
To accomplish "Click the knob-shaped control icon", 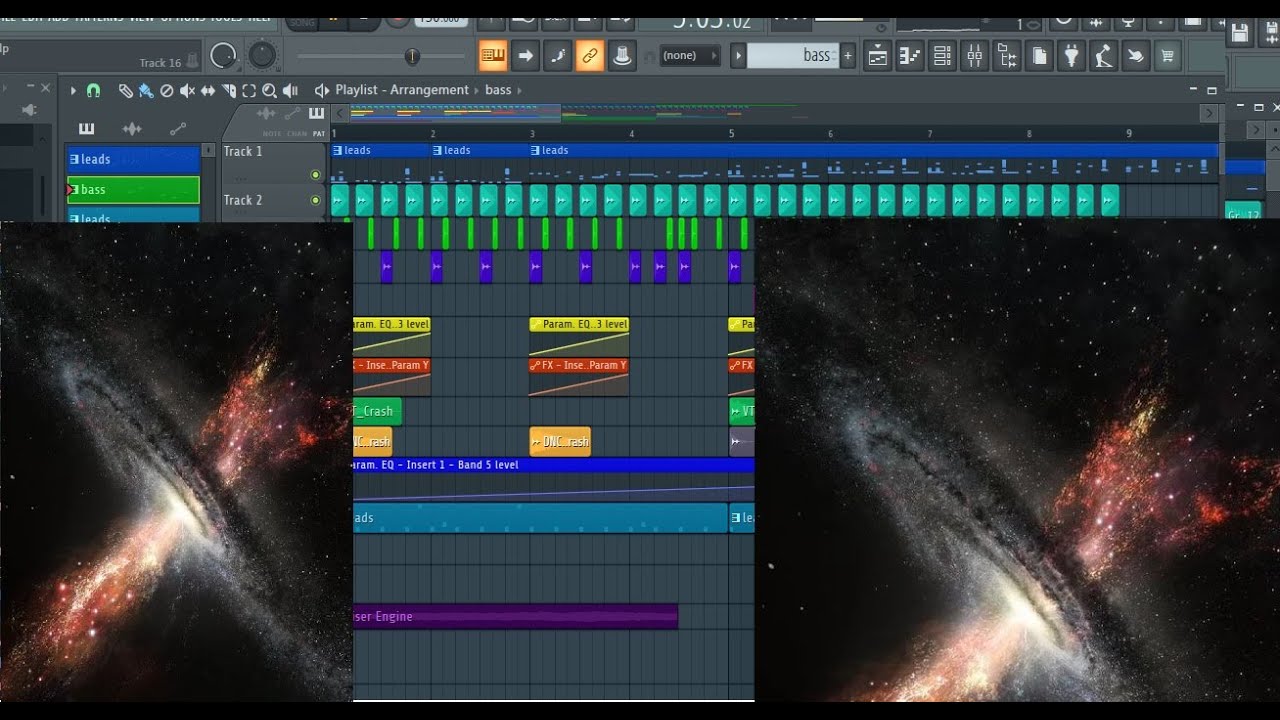I will (x=622, y=56).
